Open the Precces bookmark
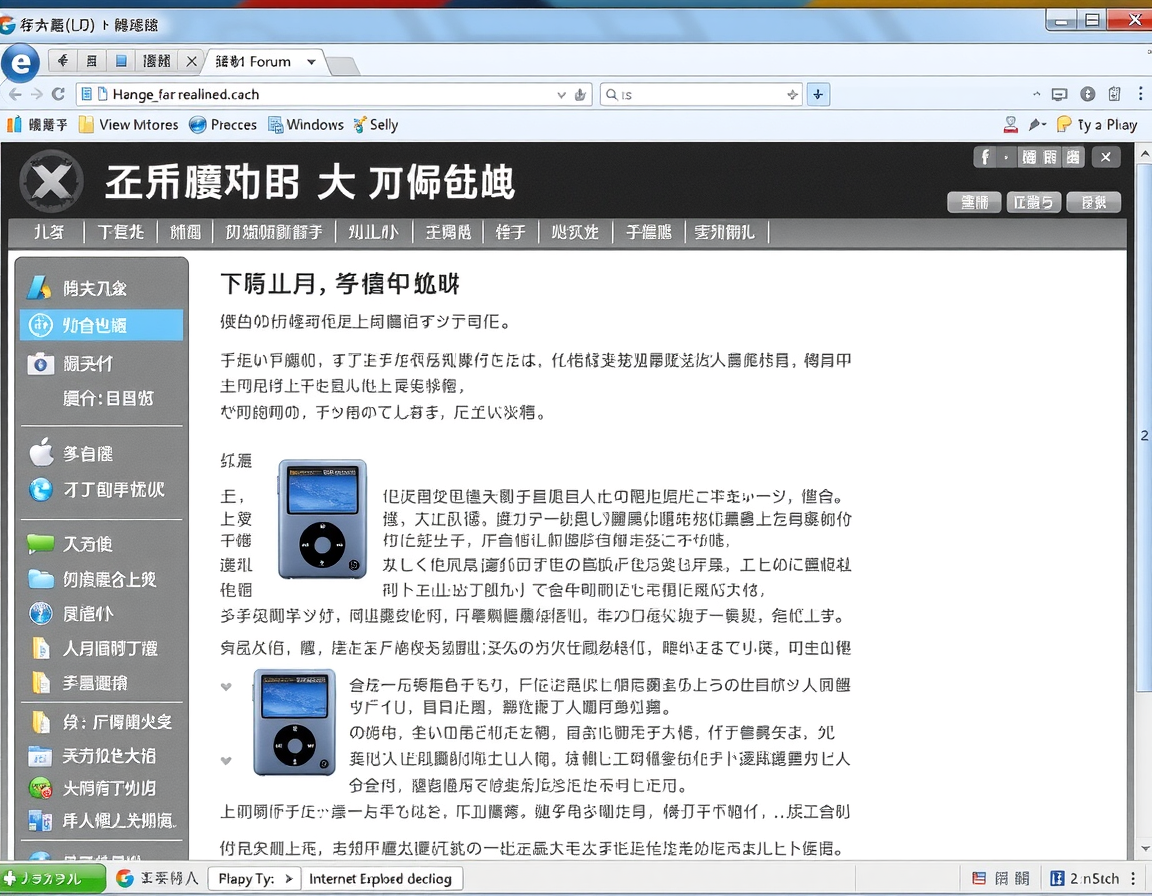The height and width of the screenshot is (896, 1152). (x=223, y=125)
